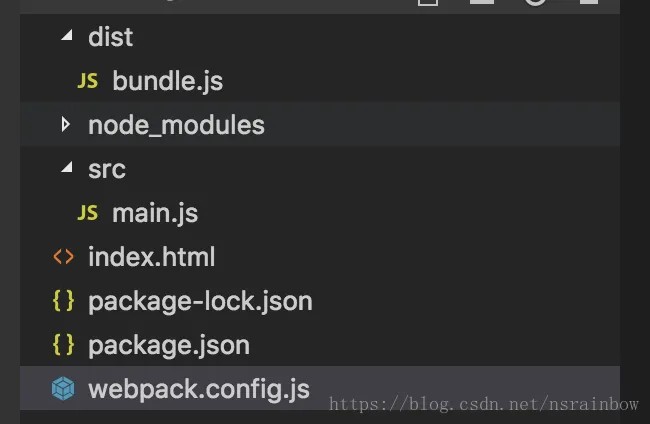650x424 pixels.
Task: Expand the node_modules folder arrow
Action: coord(66,125)
